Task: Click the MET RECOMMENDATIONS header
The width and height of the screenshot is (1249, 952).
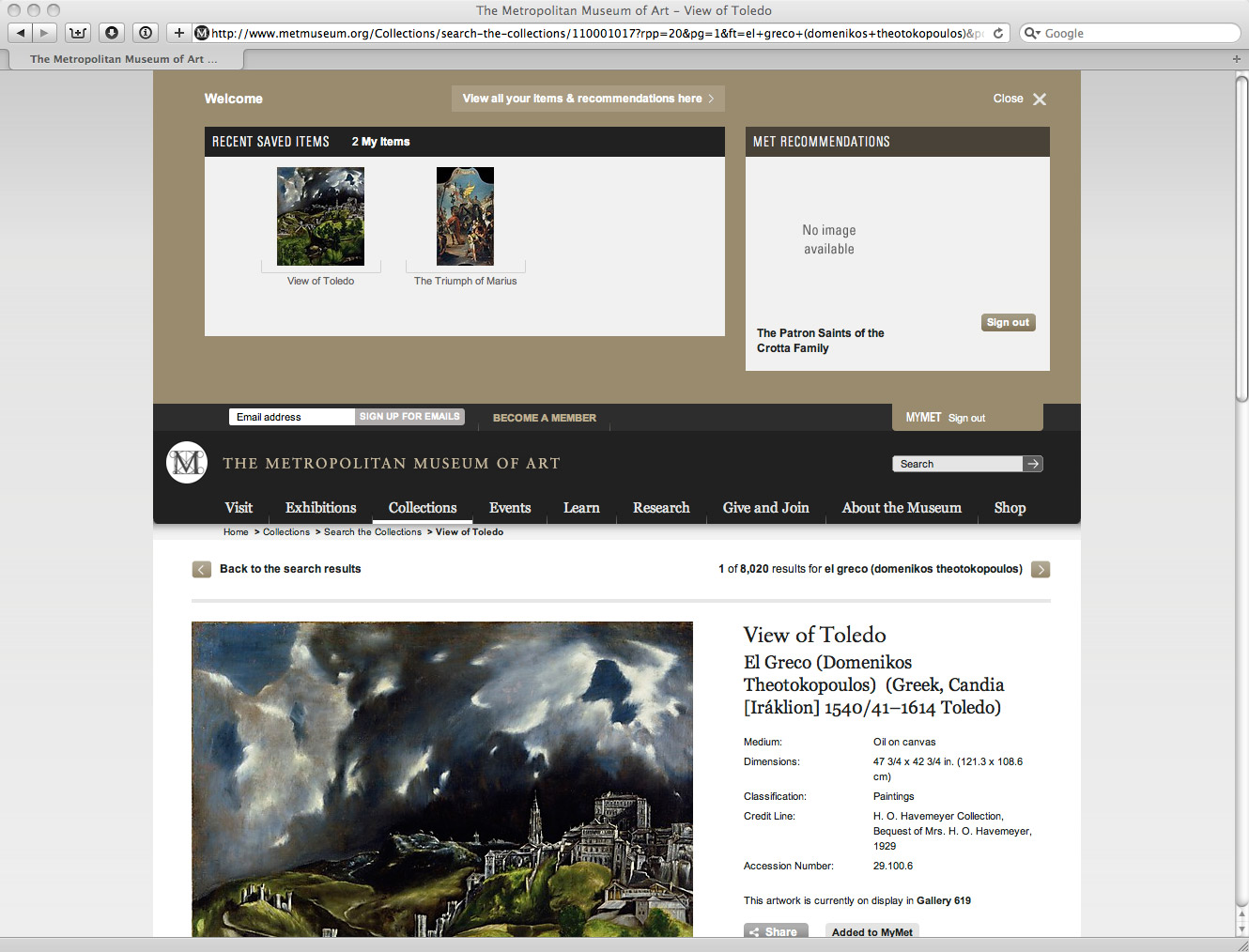Action: [x=822, y=142]
